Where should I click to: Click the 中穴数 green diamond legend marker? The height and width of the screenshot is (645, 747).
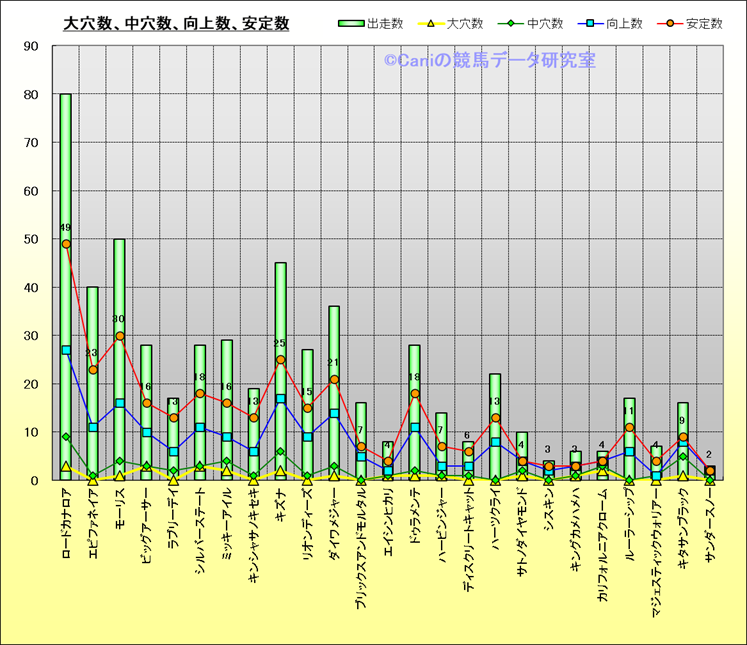click(511, 23)
